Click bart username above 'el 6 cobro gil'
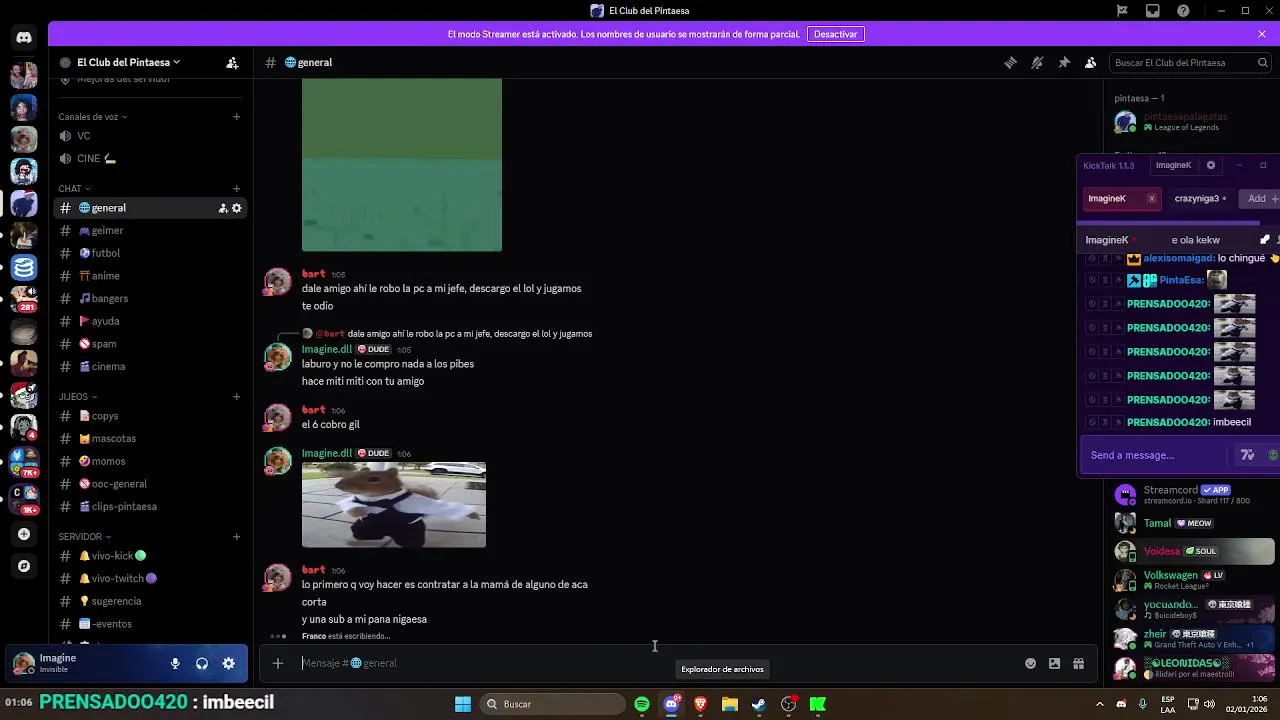The height and width of the screenshot is (720, 1280). (313, 410)
